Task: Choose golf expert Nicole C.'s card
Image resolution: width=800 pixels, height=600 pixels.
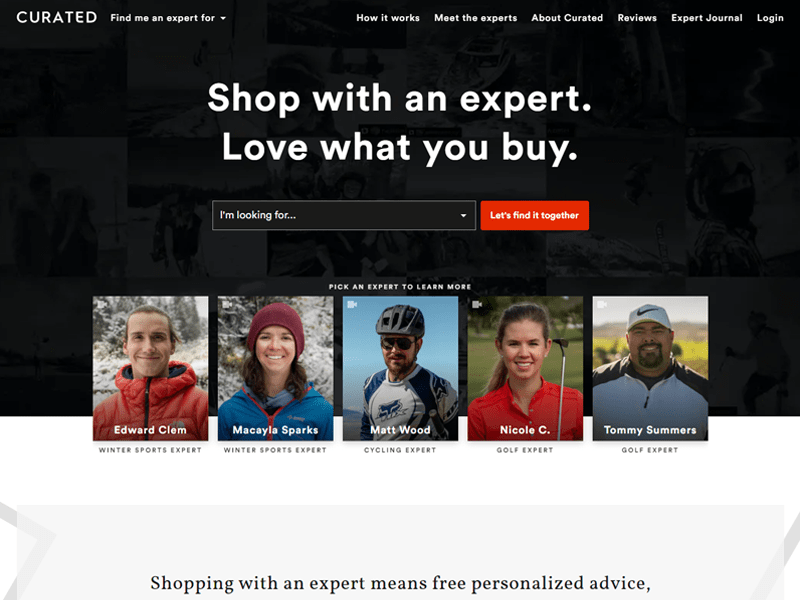Action: (526, 368)
